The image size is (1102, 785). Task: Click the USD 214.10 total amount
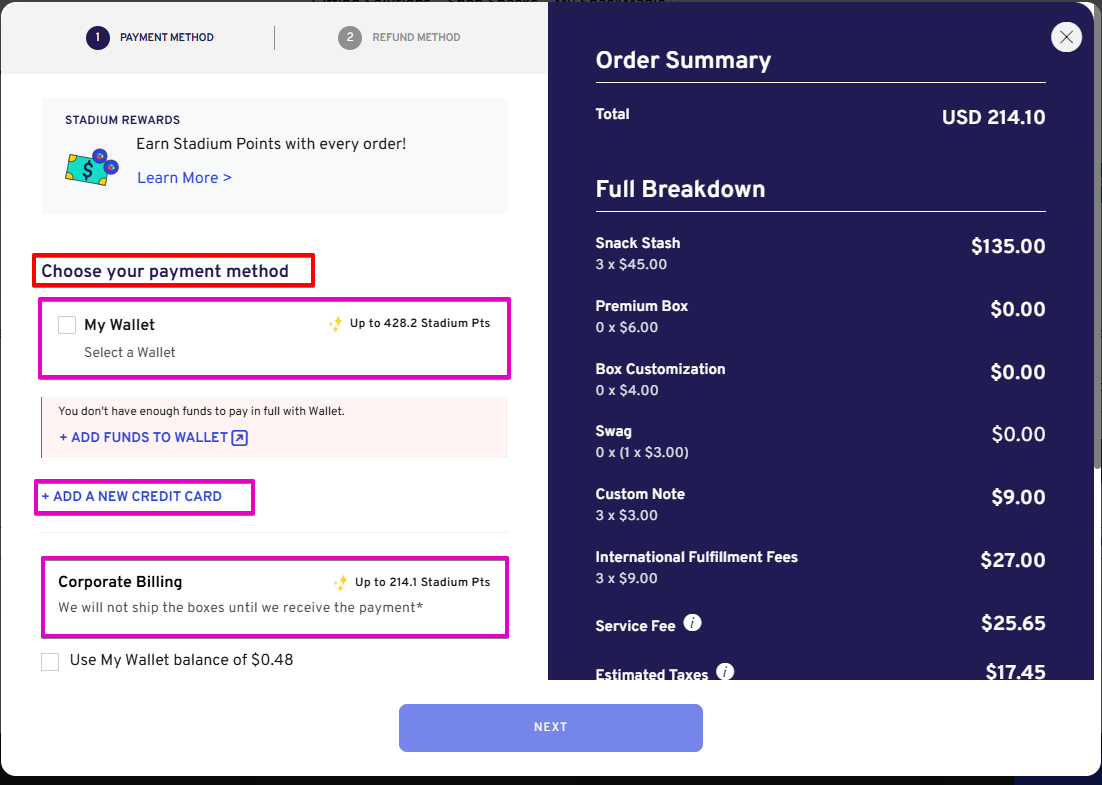(993, 118)
